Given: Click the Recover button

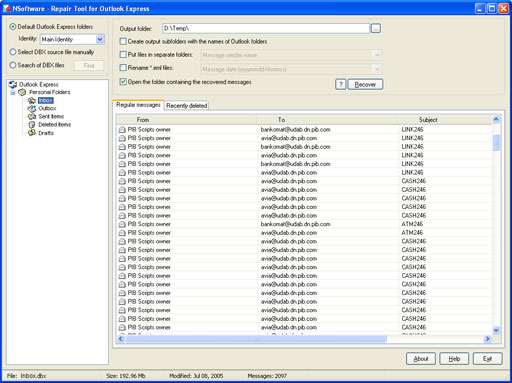Looking at the screenshot, I should coord(365,84).
